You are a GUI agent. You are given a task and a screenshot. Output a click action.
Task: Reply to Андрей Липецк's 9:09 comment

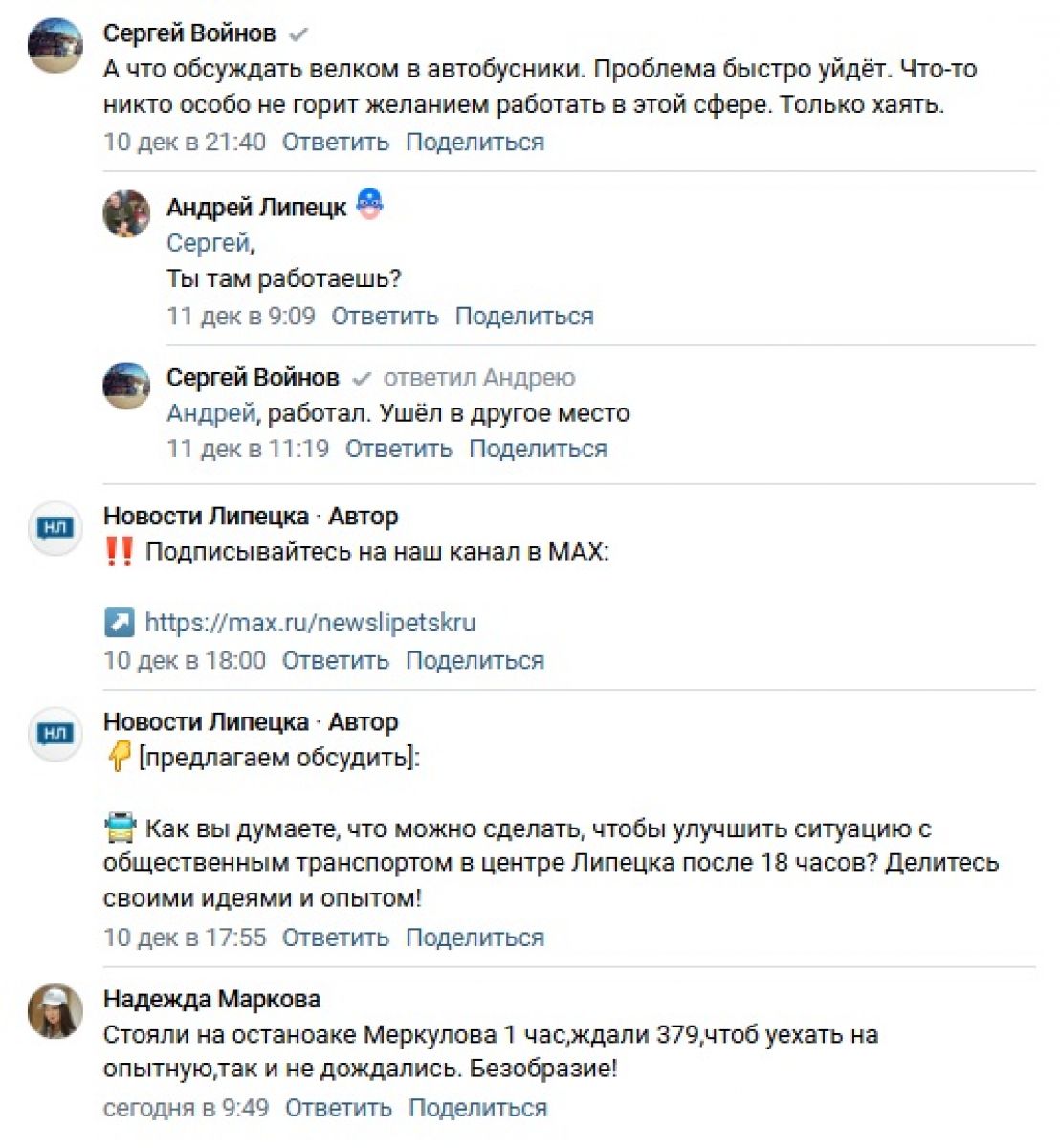[x=385, y=317]
